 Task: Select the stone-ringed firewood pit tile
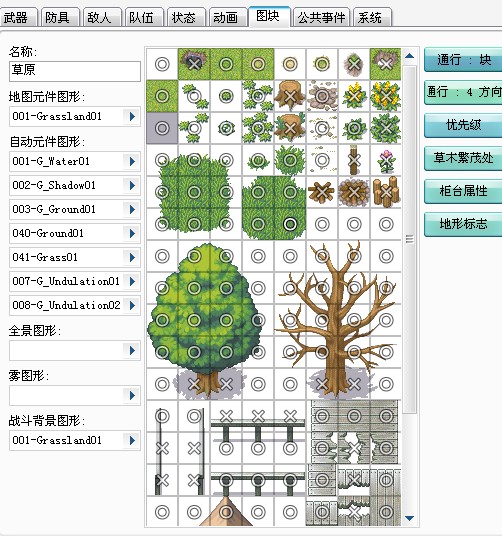(354, 192)
